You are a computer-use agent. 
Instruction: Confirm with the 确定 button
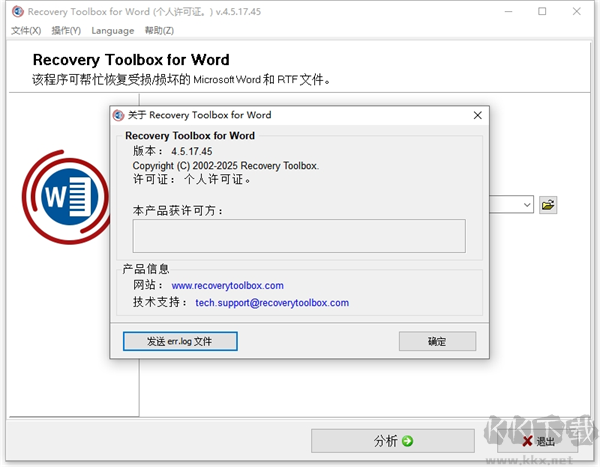pos(437,341)
